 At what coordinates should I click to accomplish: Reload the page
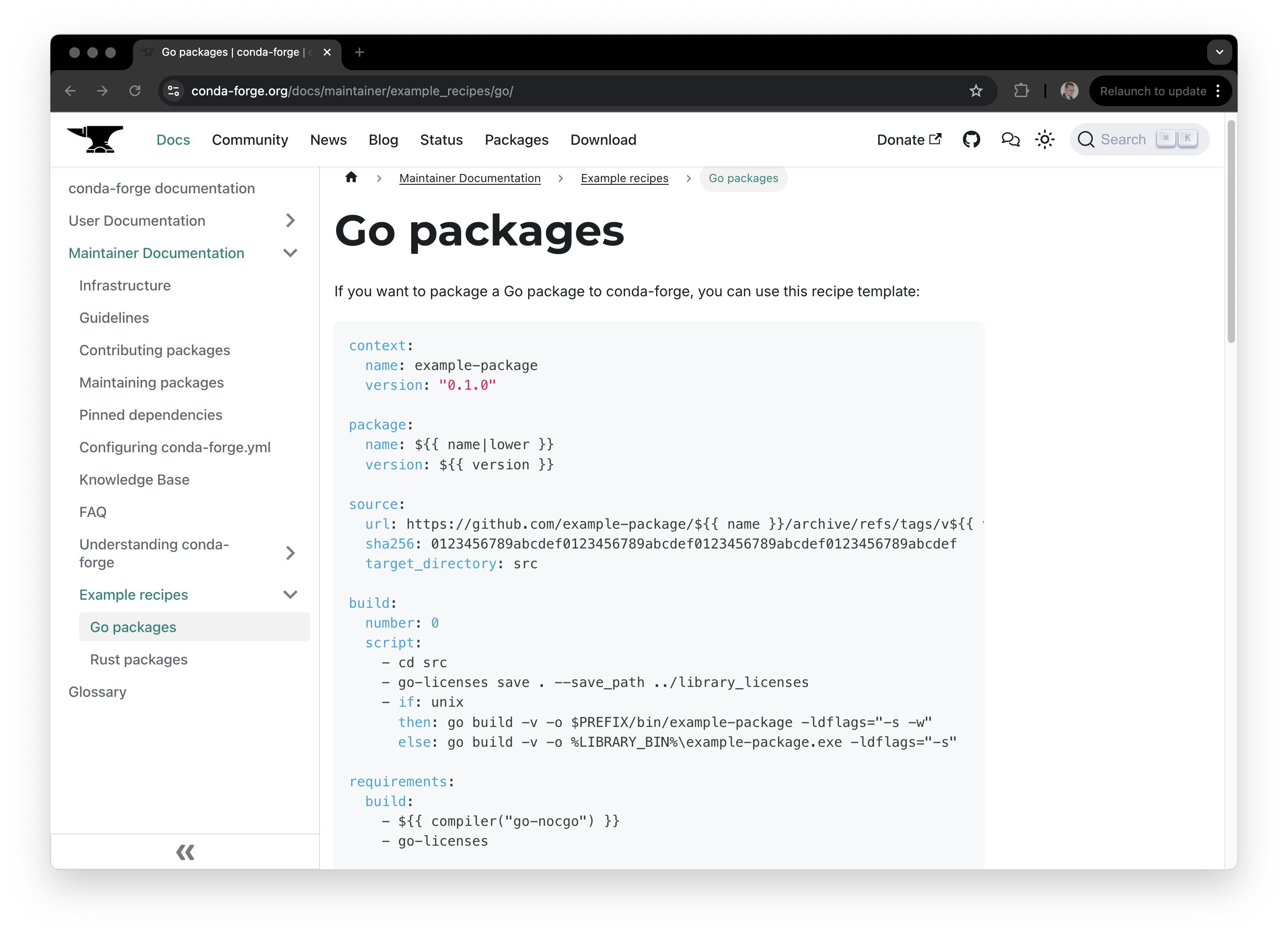click(134, 91)
